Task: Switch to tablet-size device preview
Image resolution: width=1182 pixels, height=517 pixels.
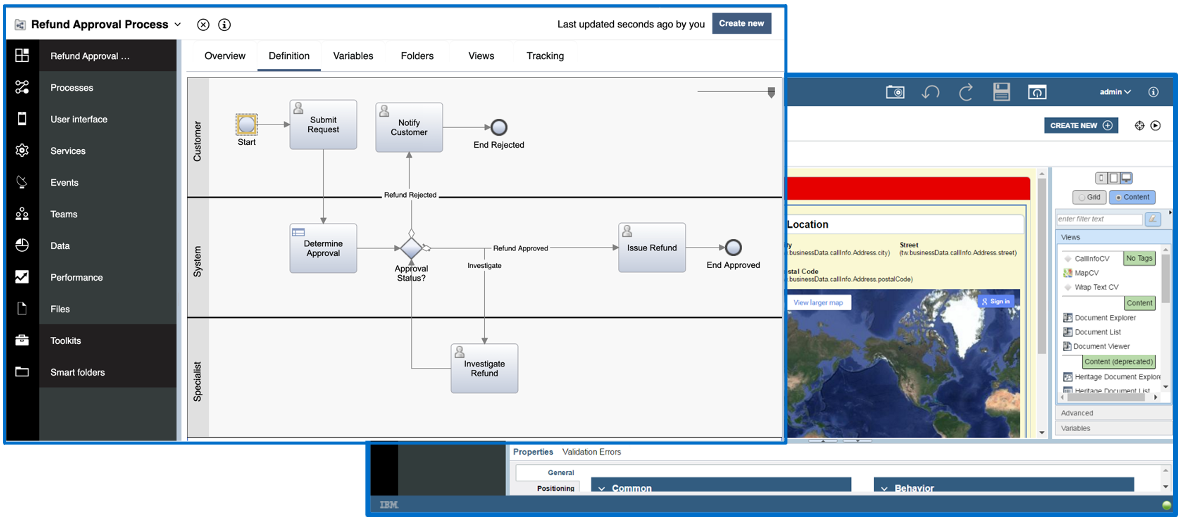Action: point(1113,178)
